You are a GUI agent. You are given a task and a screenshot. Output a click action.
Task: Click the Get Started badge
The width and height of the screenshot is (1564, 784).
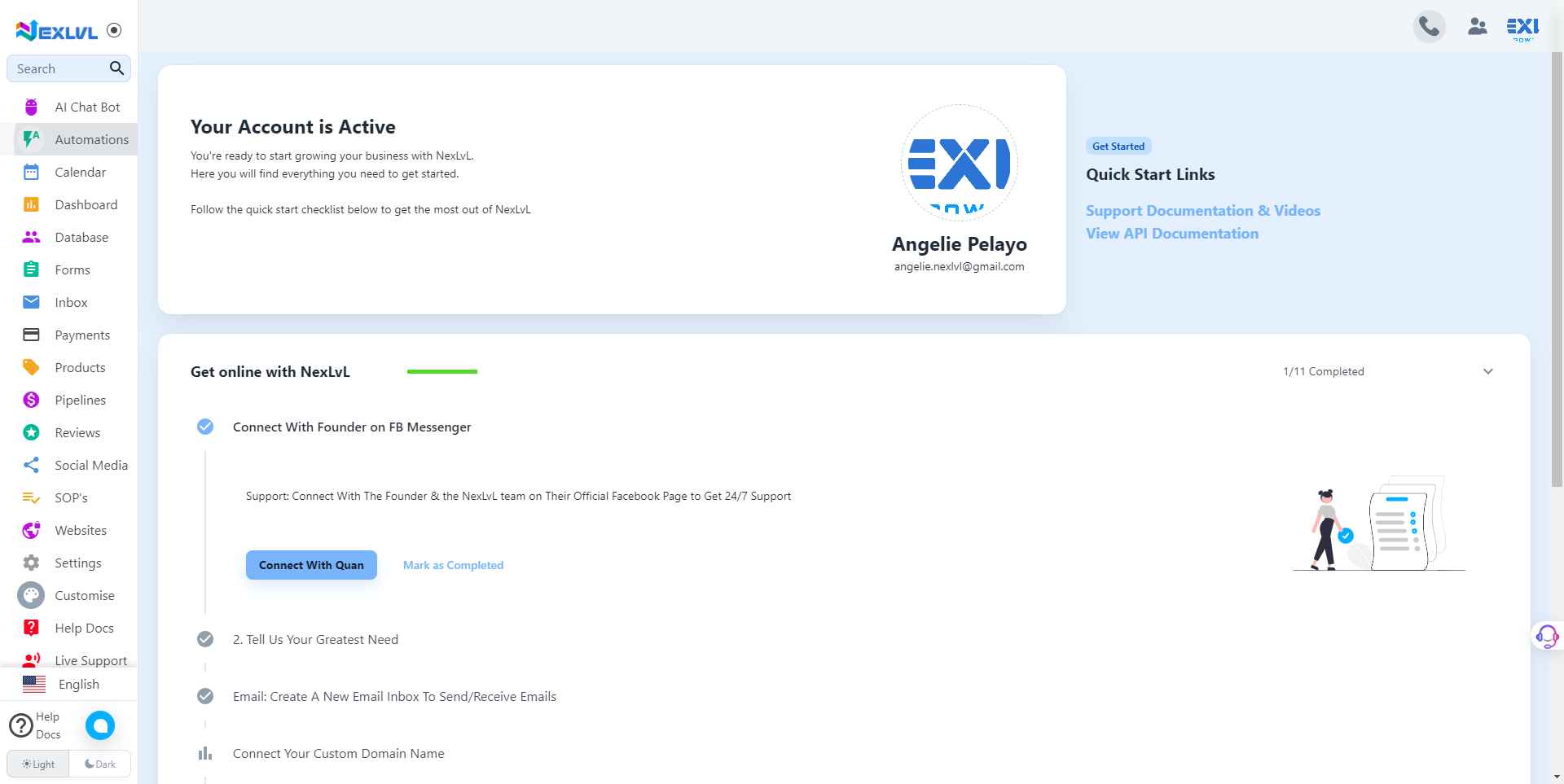click(x=1118, y=146)
